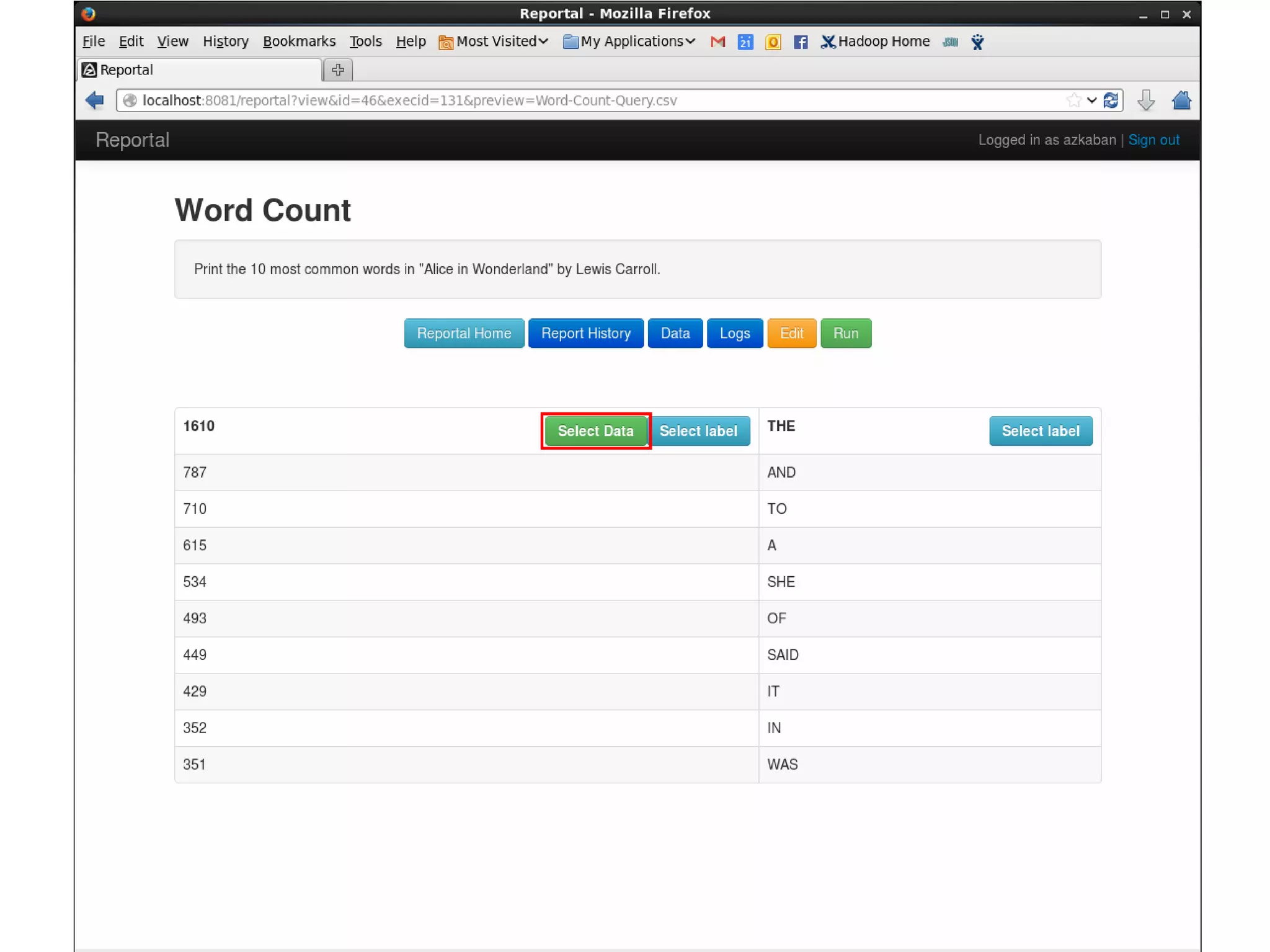The width and height of the screenshot is (1270, 952).
Task: Click the reload page icon
Action: pos(1111,100)
